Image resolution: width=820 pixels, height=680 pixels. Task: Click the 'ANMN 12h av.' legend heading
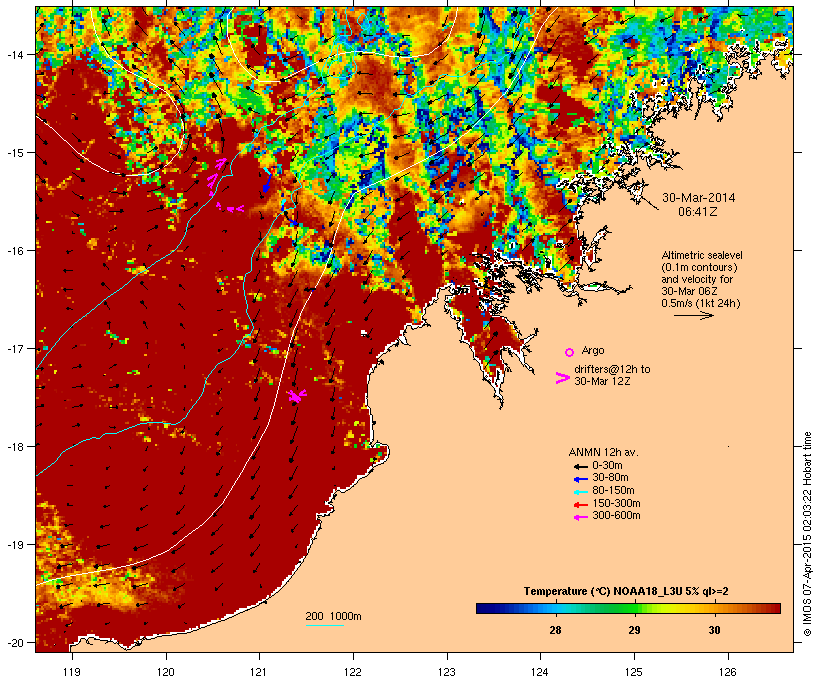603,452
